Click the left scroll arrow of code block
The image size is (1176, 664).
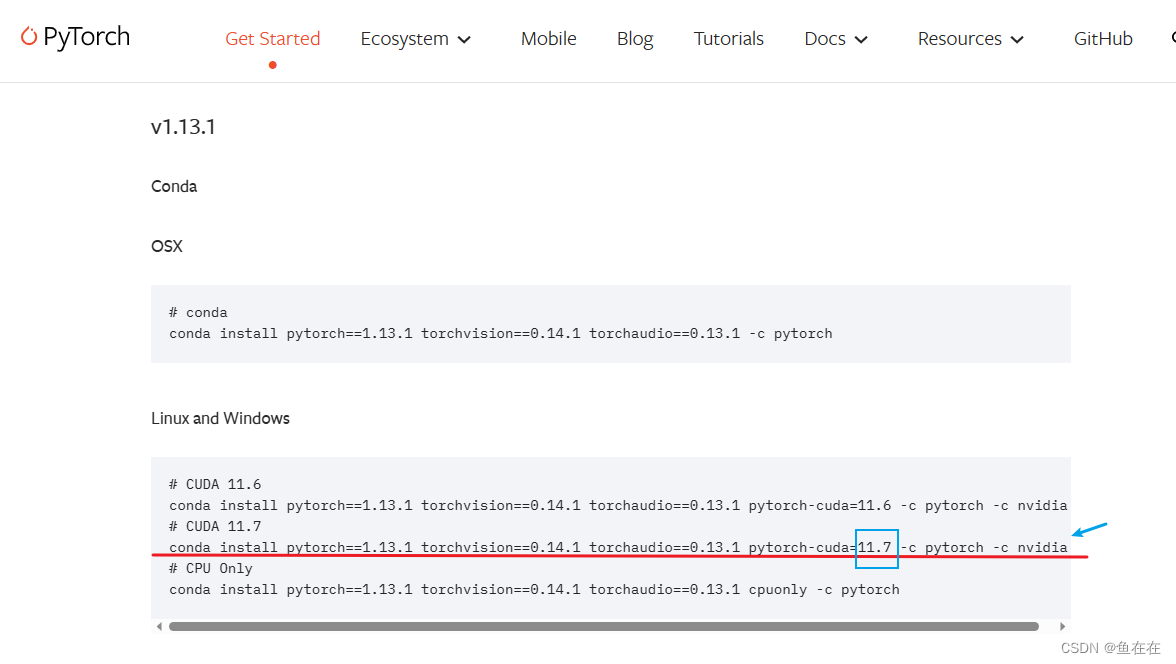click(x=160, y=626)
